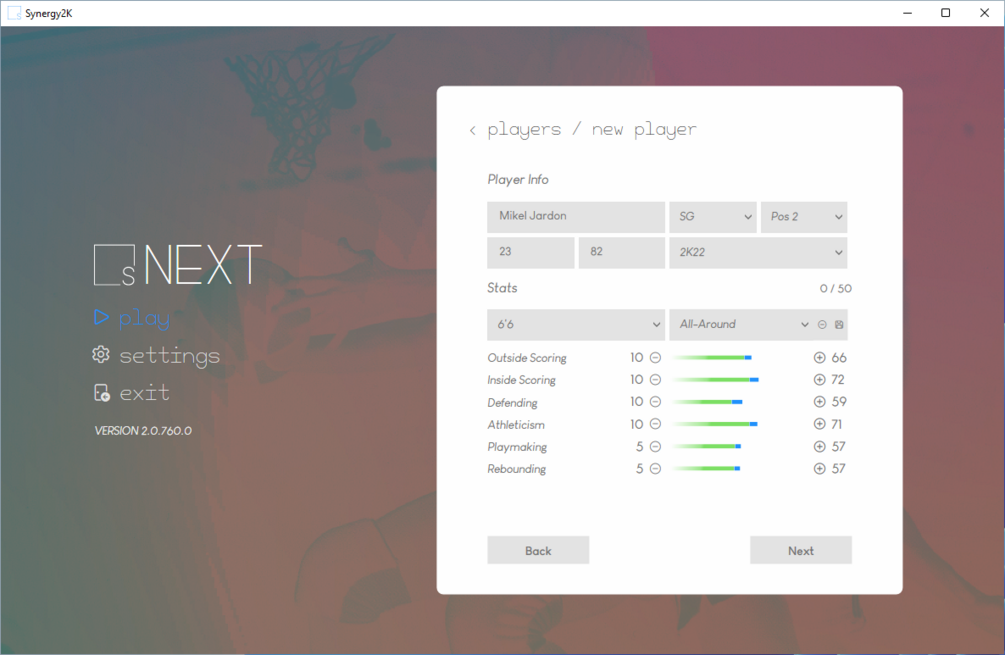Maximize the Synergy2K window

[x=945, y=13]
